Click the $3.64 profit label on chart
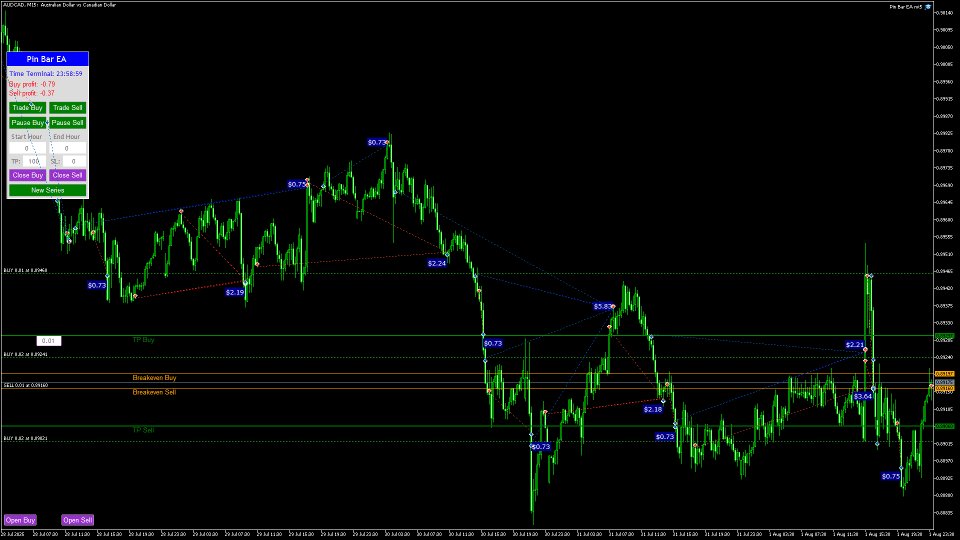 863,397
